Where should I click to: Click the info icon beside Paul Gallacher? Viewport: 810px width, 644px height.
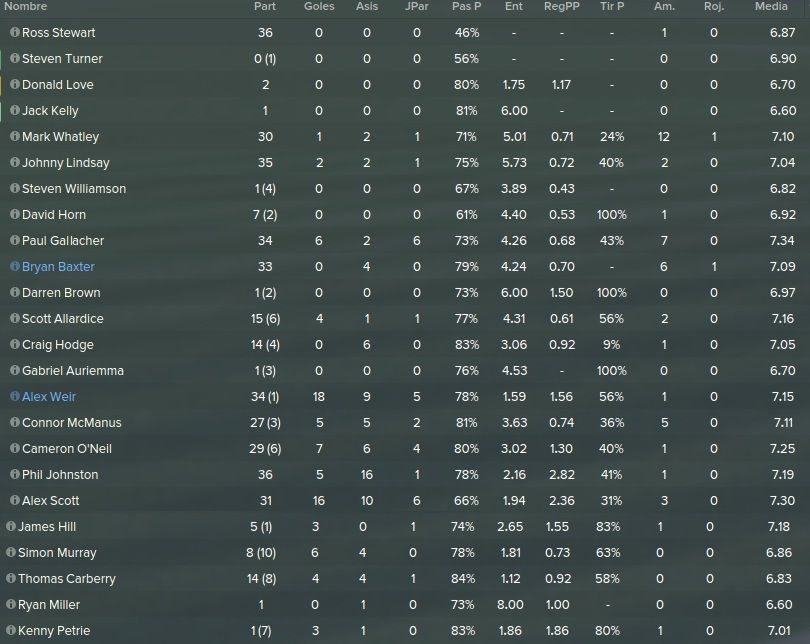(15, 240)
